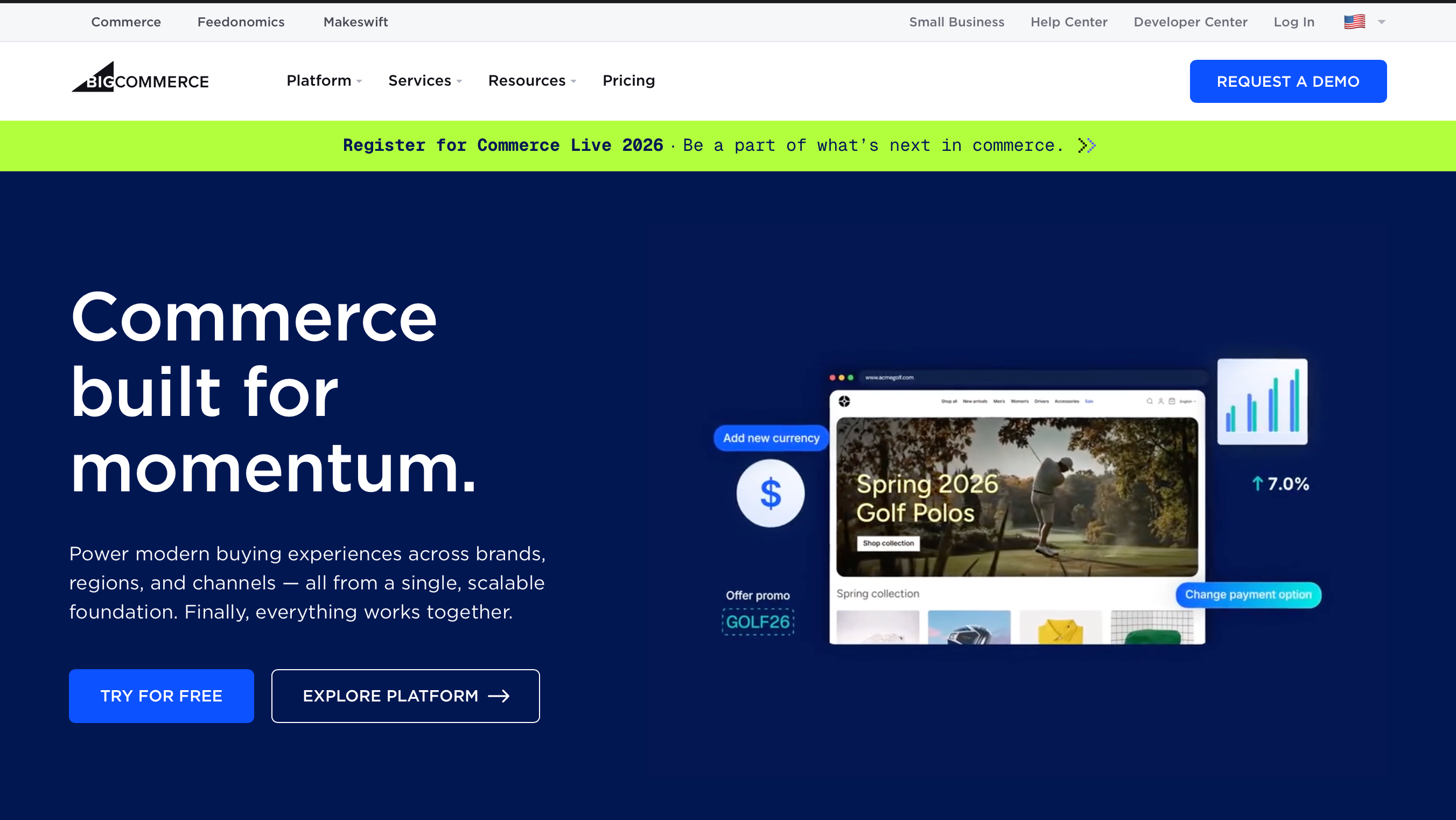This screenshot has height=820, width=1456.
Task: Click the US flag icon
Action: pyautogui.click(x=1354, y=22)
